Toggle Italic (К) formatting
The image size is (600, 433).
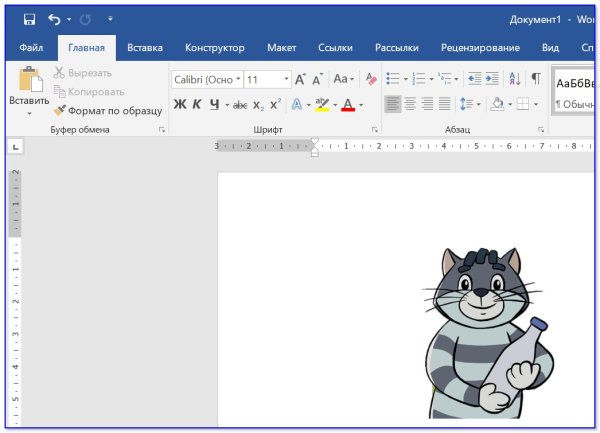tap(197, 104)
